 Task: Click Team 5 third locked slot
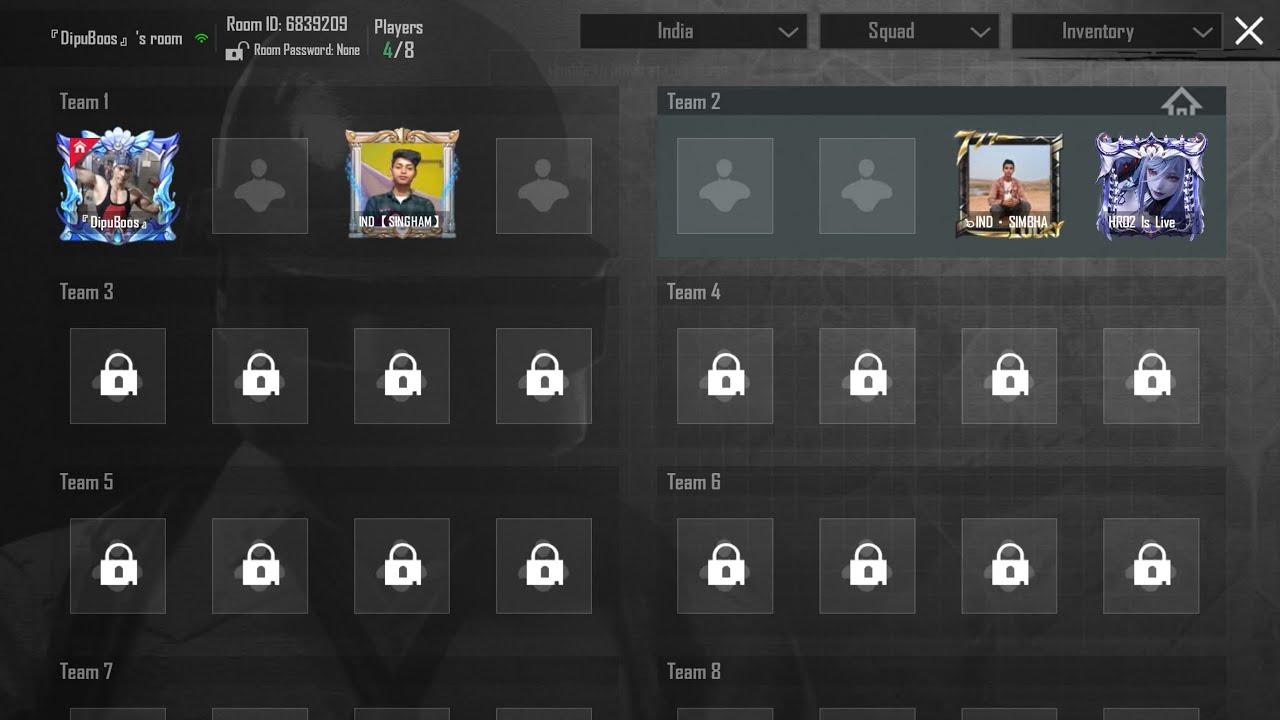coord(402,566)
